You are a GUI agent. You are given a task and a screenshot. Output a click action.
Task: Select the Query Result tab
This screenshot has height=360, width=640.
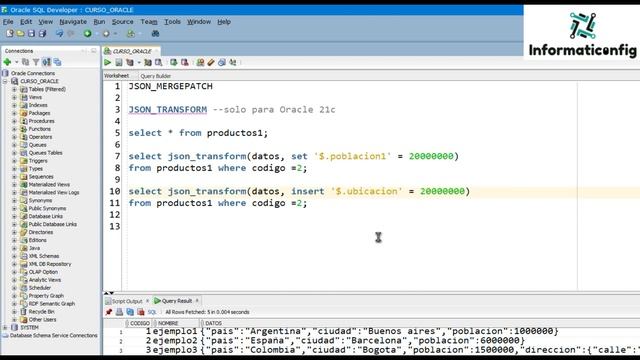tap(177, 301)
